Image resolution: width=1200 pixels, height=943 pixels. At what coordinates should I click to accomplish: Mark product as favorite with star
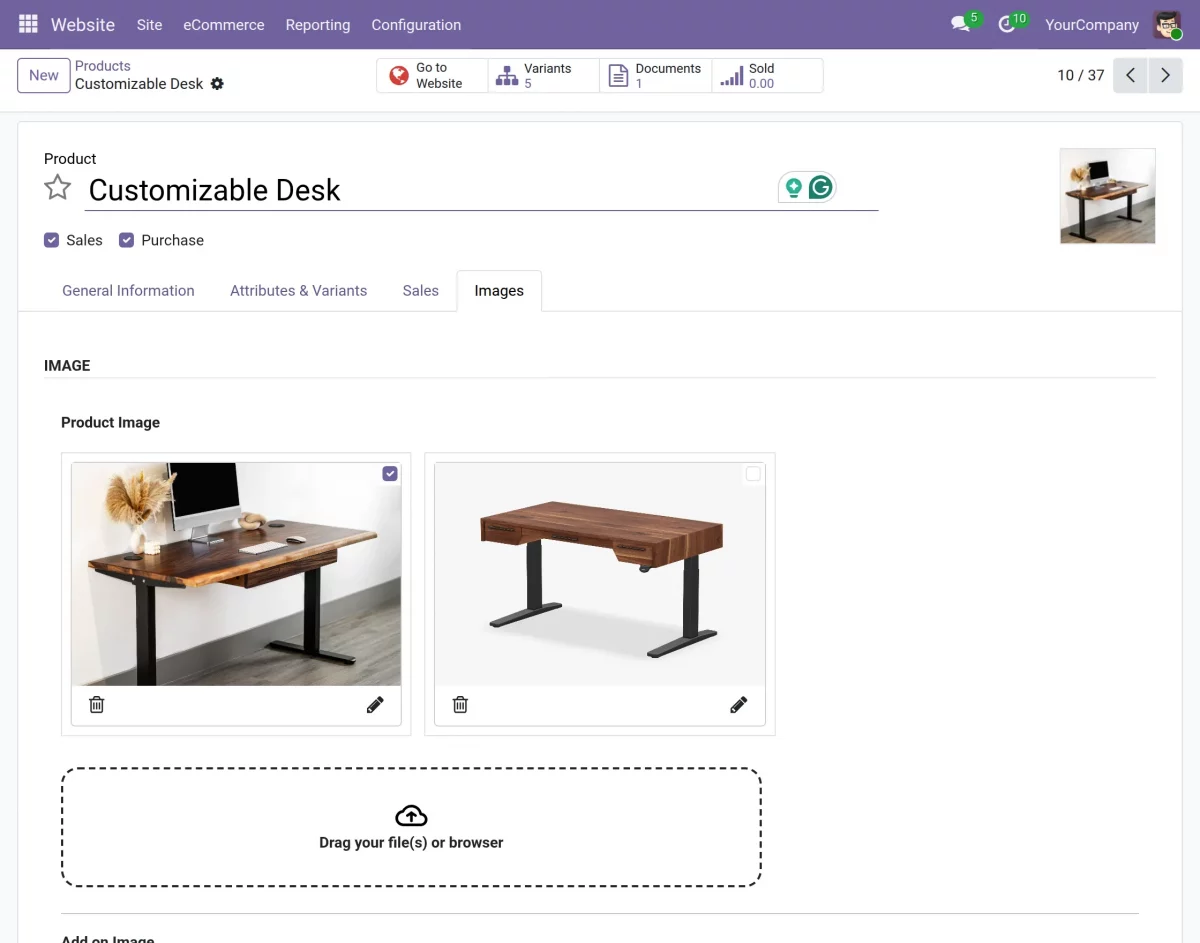[x=58, y=187]
